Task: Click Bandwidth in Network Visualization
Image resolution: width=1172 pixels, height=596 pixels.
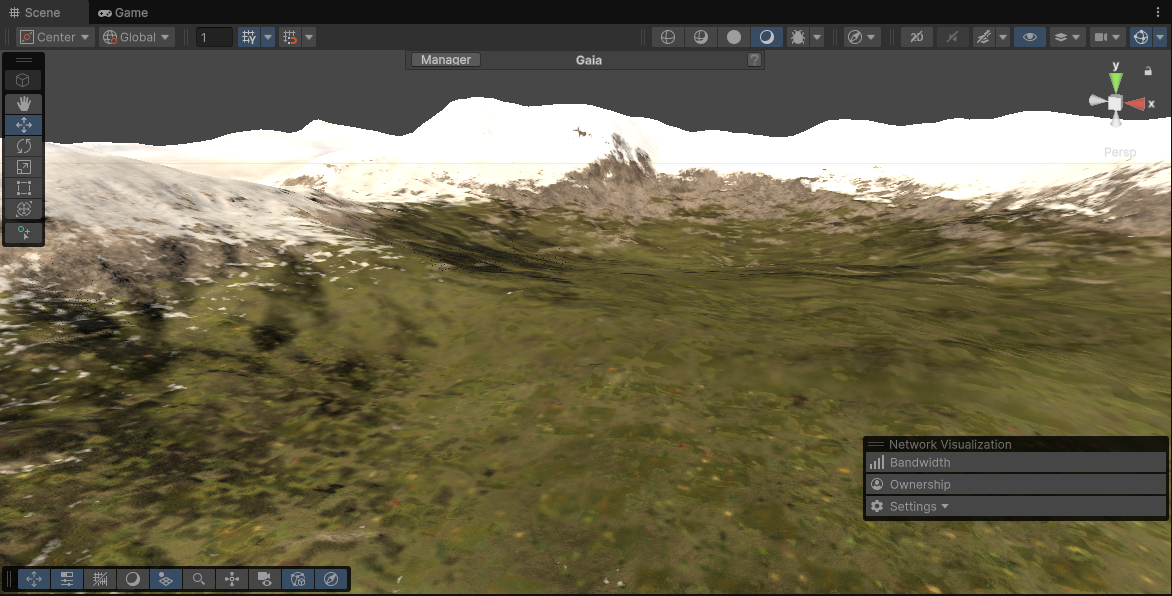Action: pos(920,463)
